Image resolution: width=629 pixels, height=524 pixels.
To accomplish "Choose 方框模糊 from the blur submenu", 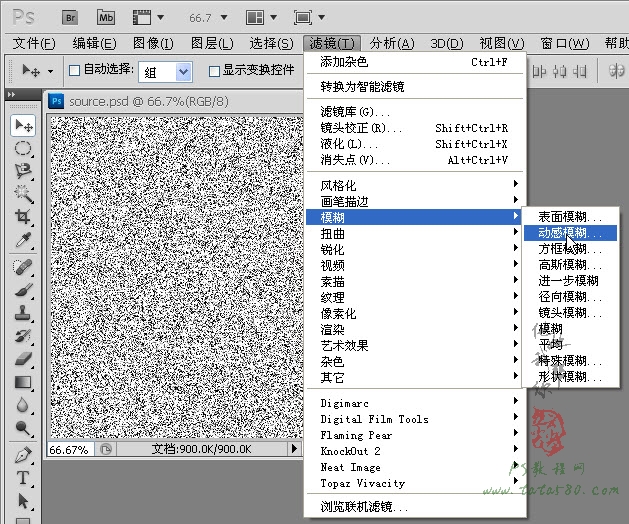I will click(570, 249).
